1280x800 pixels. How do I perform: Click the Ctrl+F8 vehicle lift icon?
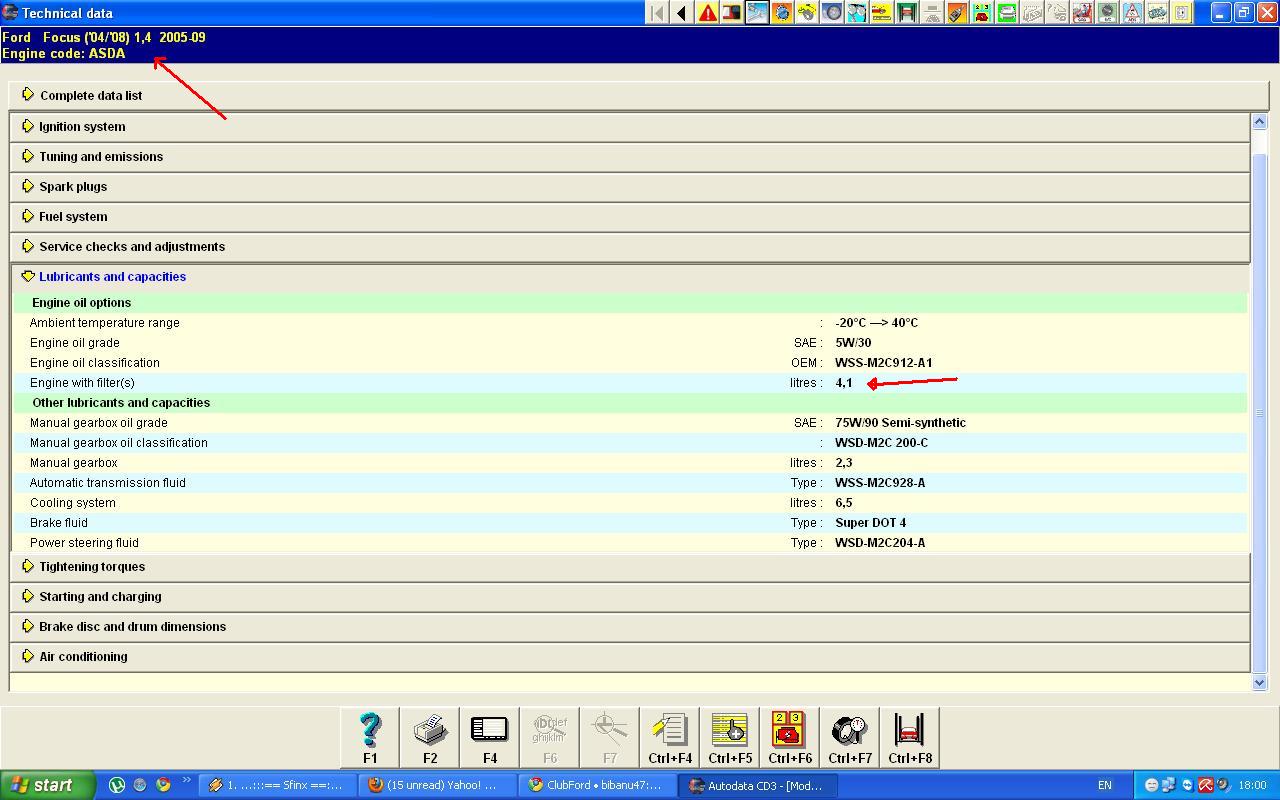tap(910, 737)
